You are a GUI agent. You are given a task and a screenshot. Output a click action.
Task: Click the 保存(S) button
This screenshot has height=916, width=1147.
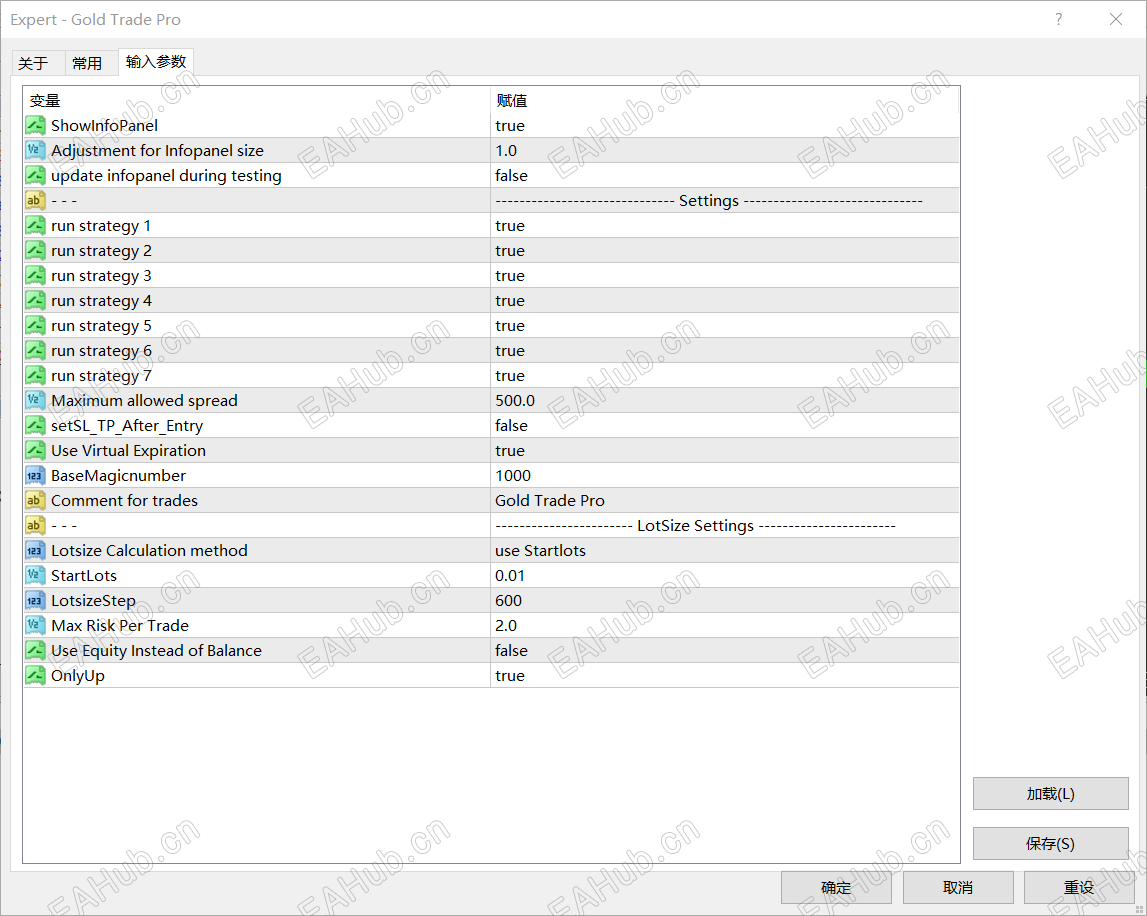point(1050,844)
